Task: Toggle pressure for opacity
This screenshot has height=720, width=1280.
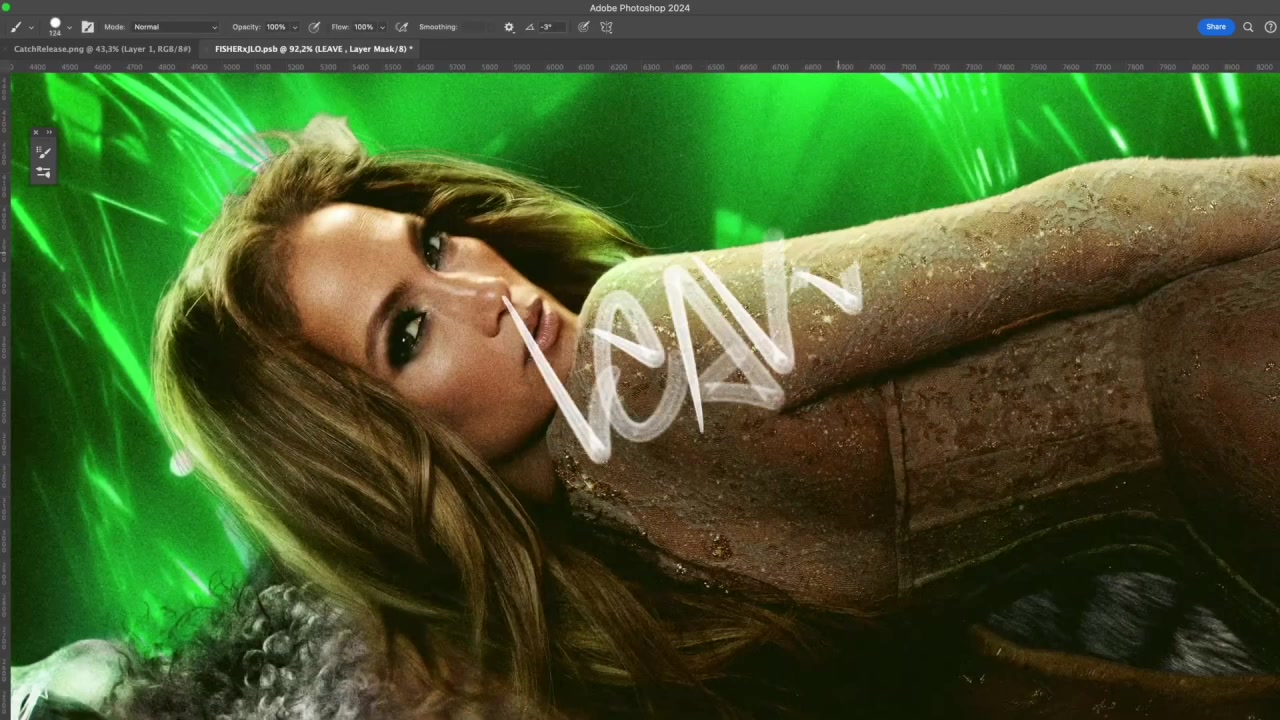Action: pyautogui.click(x=314, y=27)
